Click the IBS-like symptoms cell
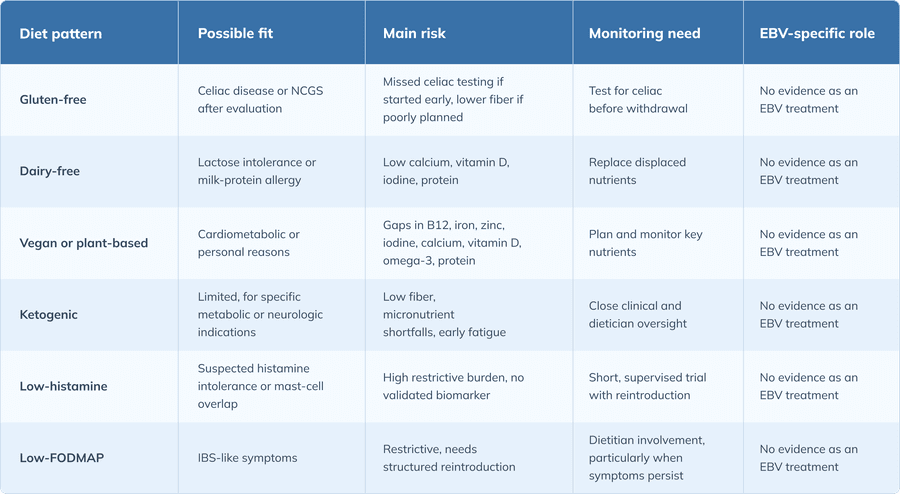 247,458
